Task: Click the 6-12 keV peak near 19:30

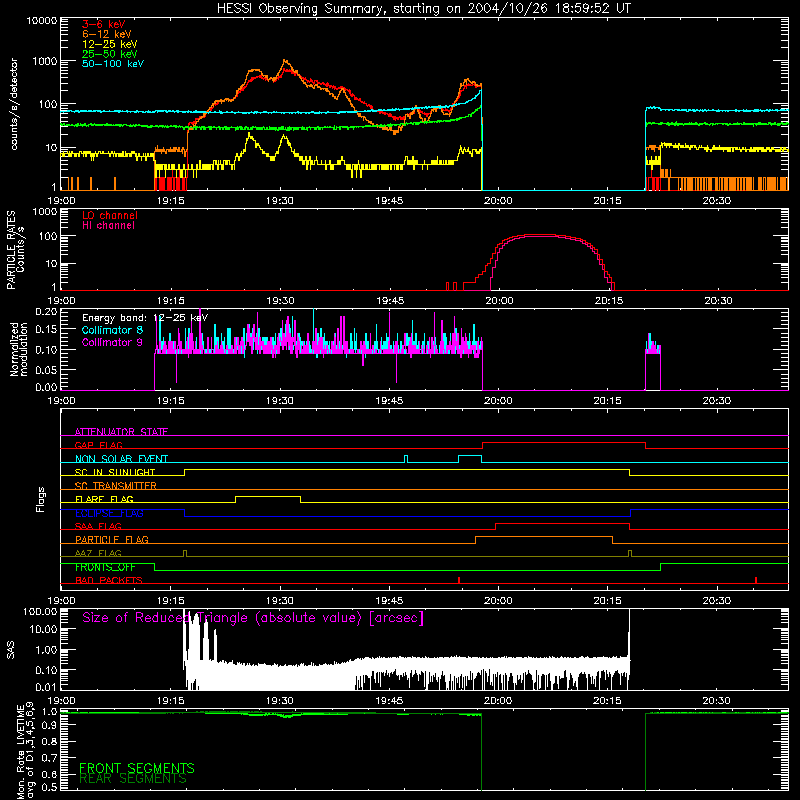Action: [285, 61]
